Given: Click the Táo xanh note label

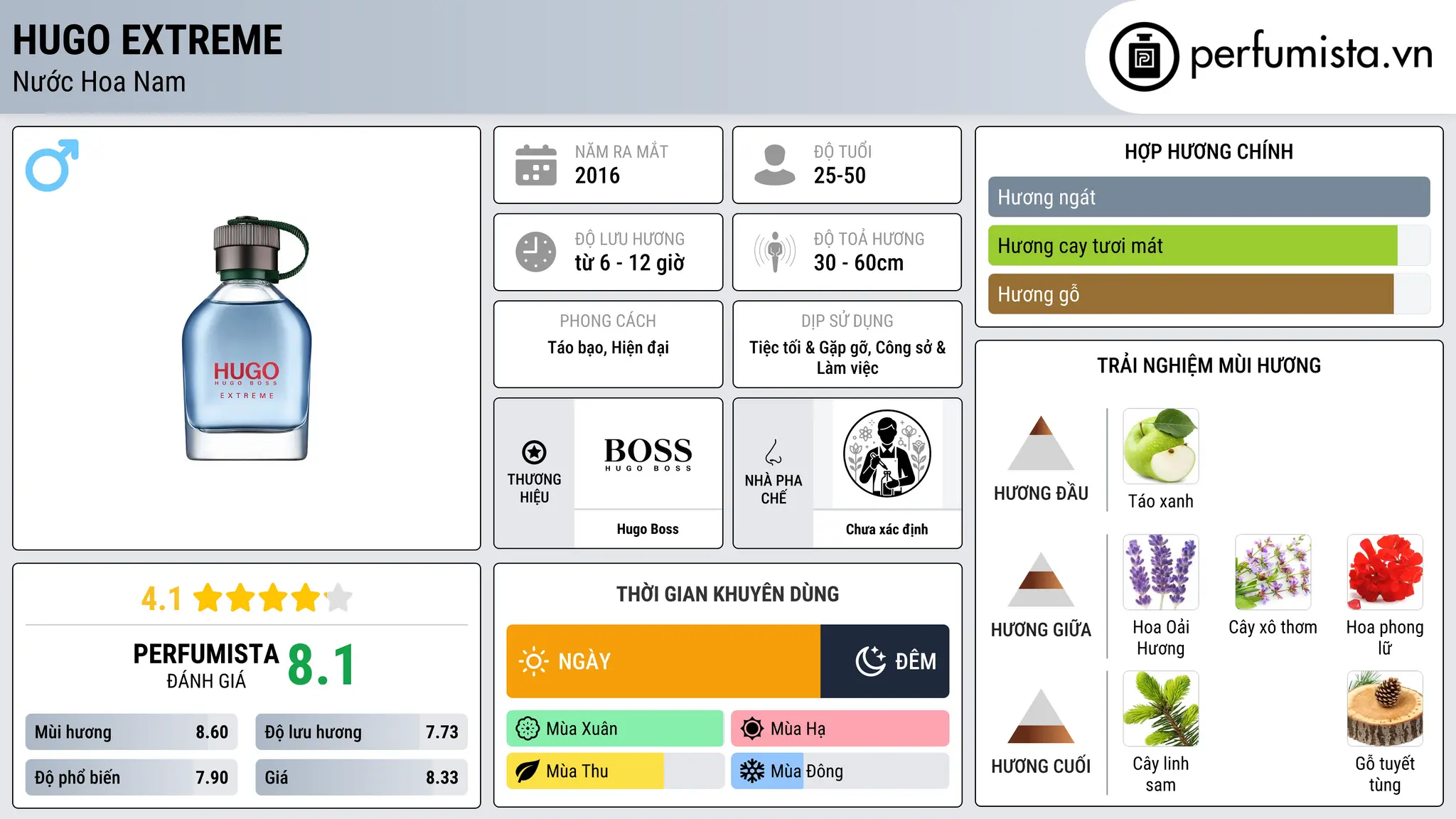Looking at the screenshot, I should [1160, 501].
